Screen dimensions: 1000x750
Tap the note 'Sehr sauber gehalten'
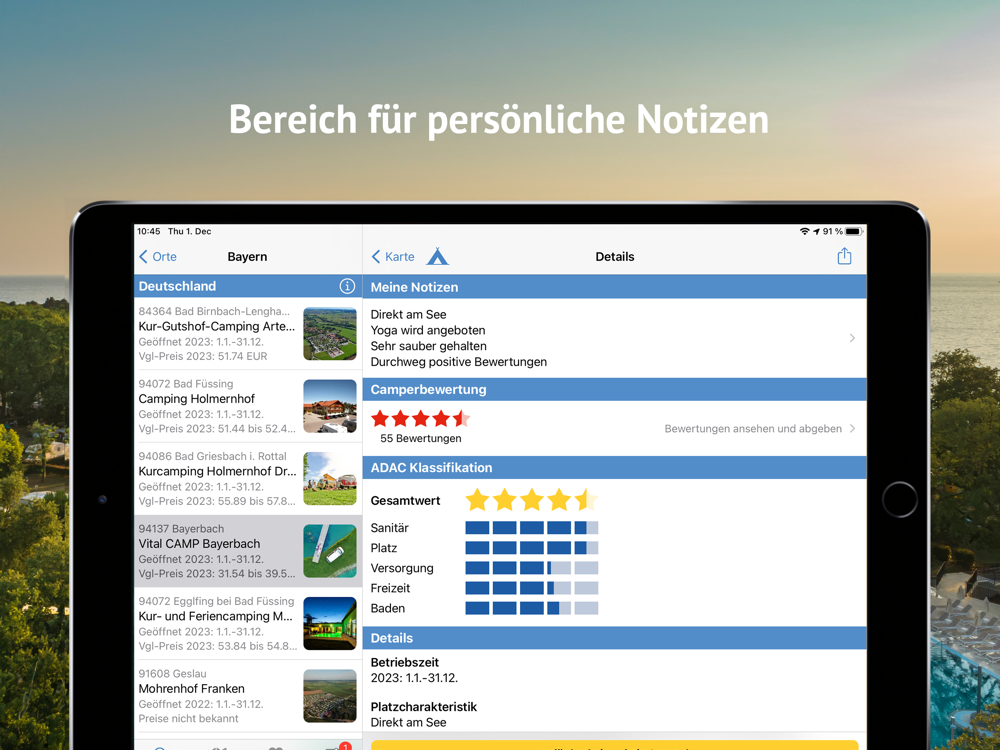pyautogui.click(x=429, y=346)
